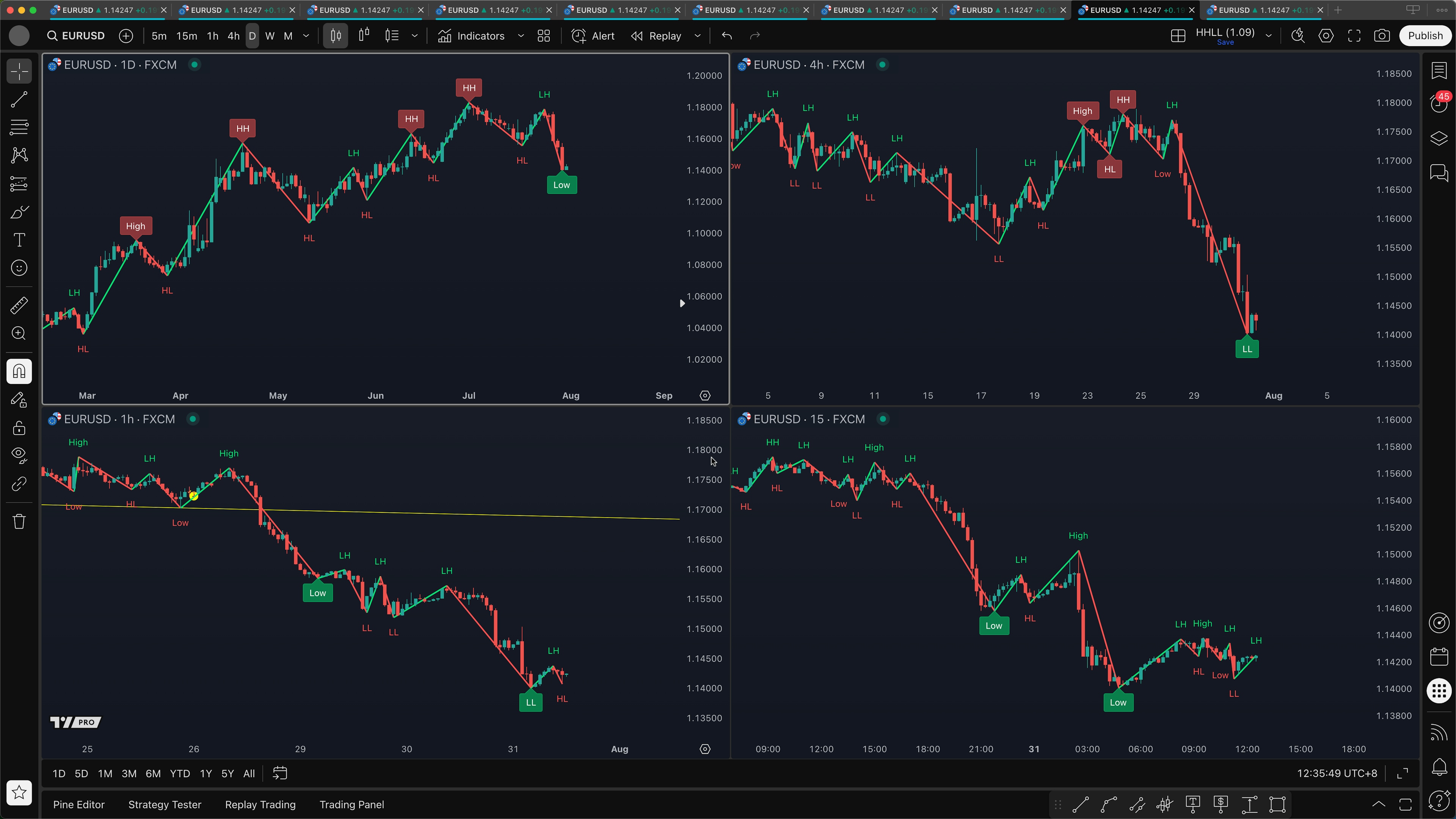This screenshot has height=819, width=1456.
Task: Select the trend line drawing tool
Action: [x=19, y=99]
